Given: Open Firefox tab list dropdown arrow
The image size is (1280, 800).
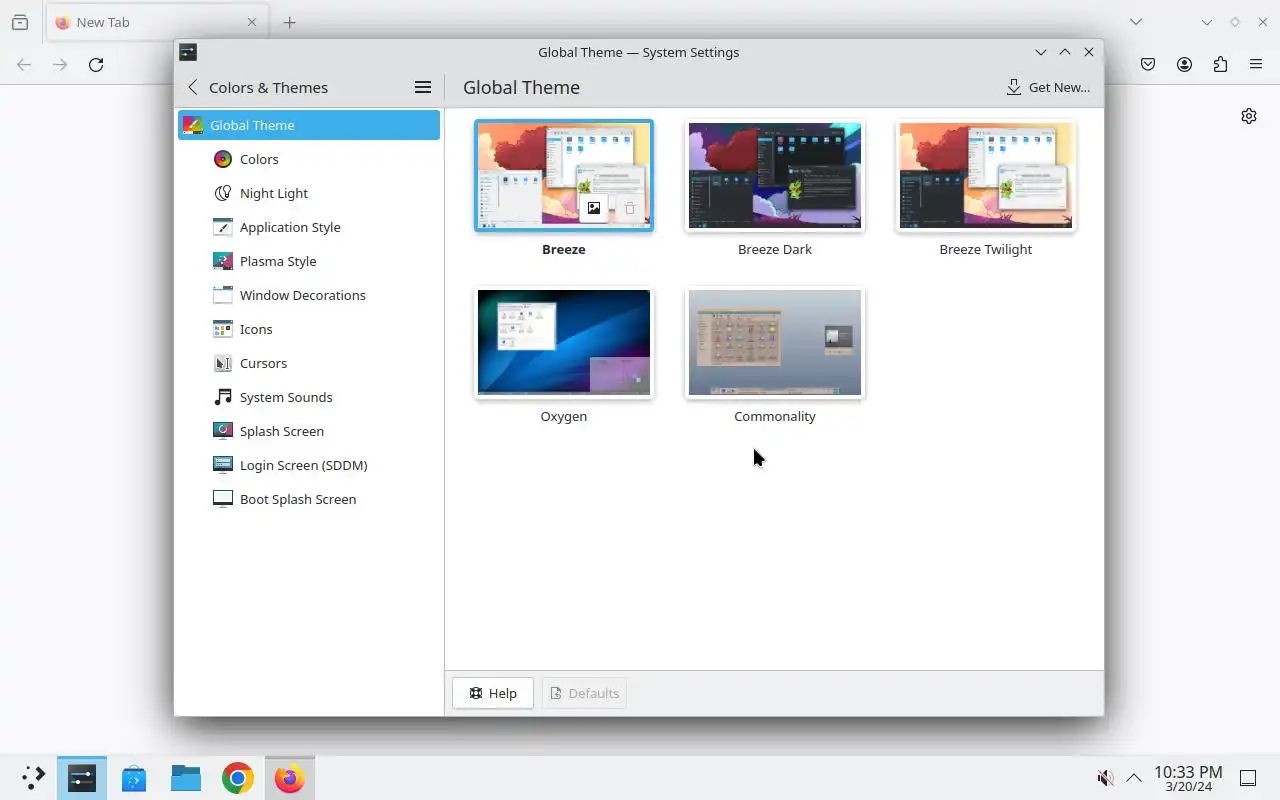Looking at the screenshot, I should pos(1136,22).
